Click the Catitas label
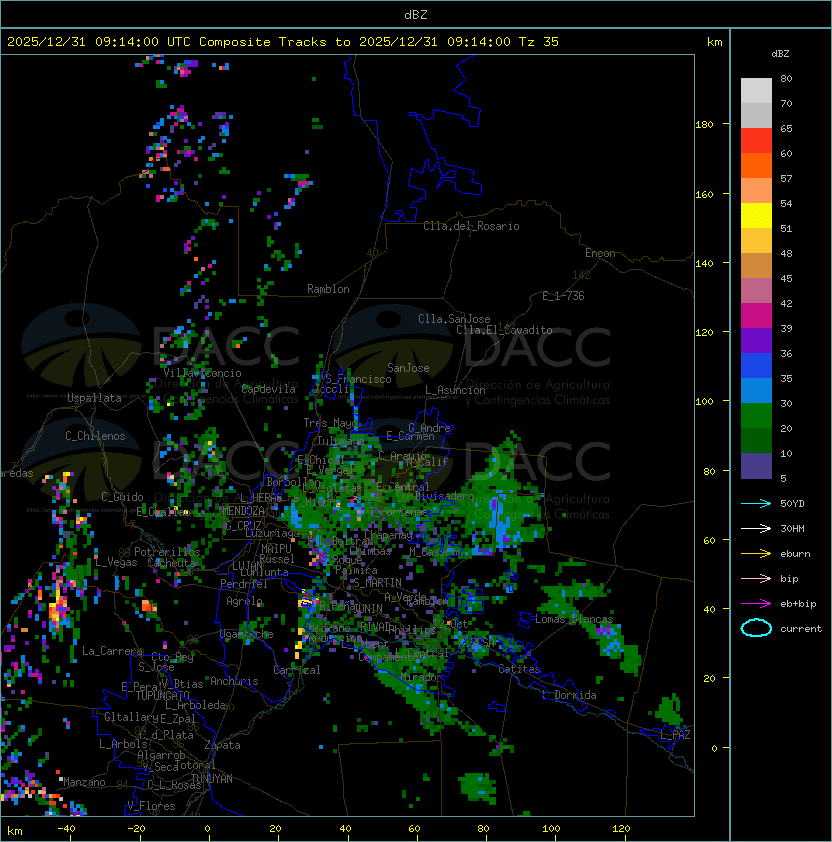The image size is (832, 842). [519, 670]
